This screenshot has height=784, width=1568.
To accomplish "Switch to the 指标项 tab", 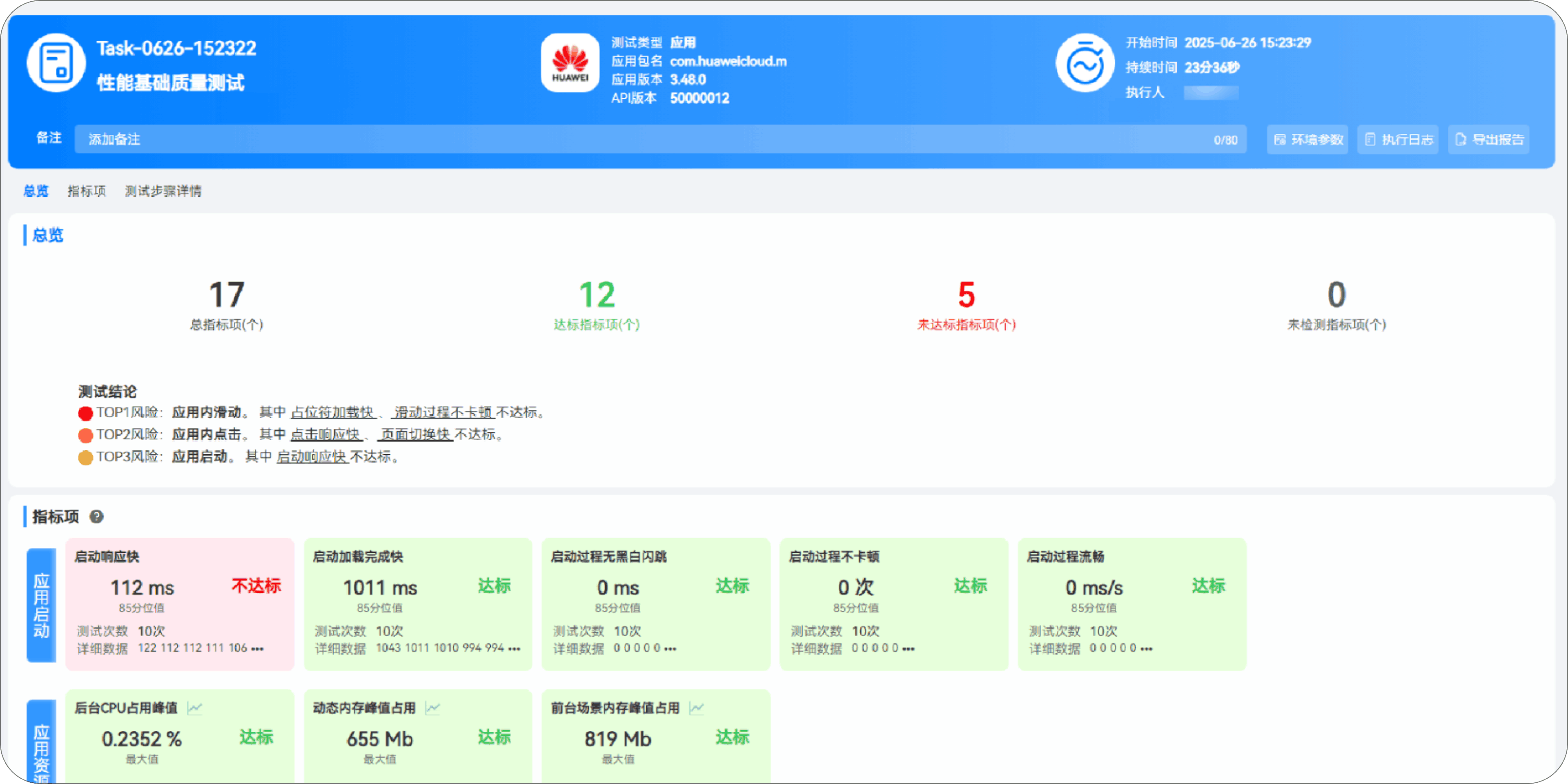I will point(87,191).
